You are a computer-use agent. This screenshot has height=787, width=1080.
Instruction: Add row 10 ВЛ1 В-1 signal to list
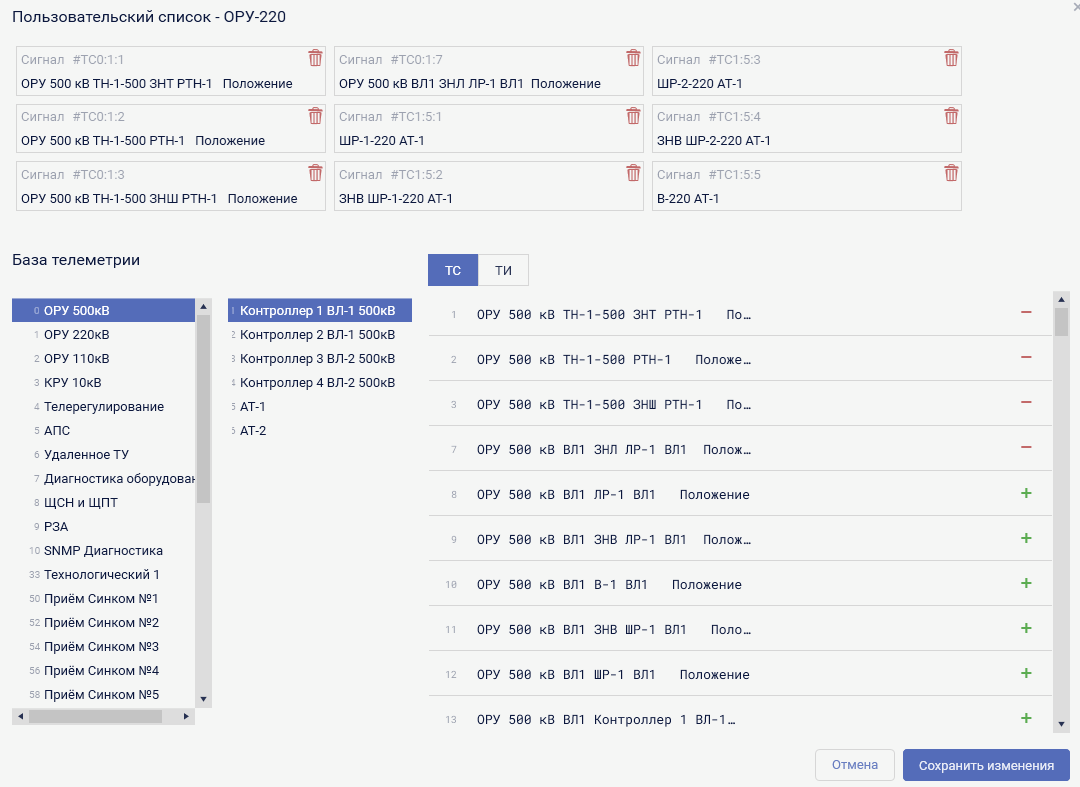coord(1025,583)
